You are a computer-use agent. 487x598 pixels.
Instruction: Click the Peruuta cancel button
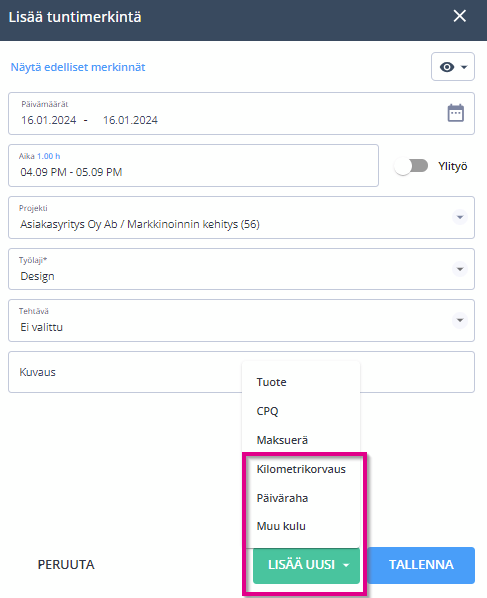(66, 565)
